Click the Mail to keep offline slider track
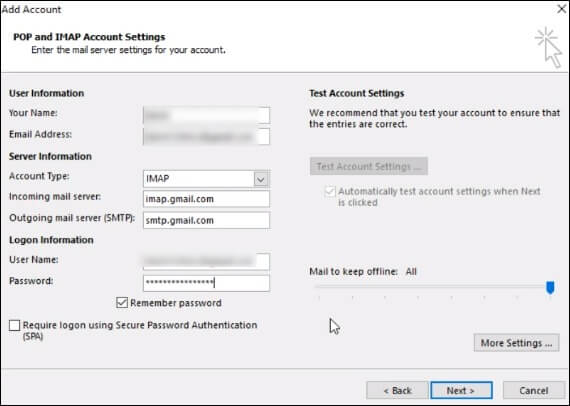This screenshot has height=406, width=570. click(x=433, y=287)
